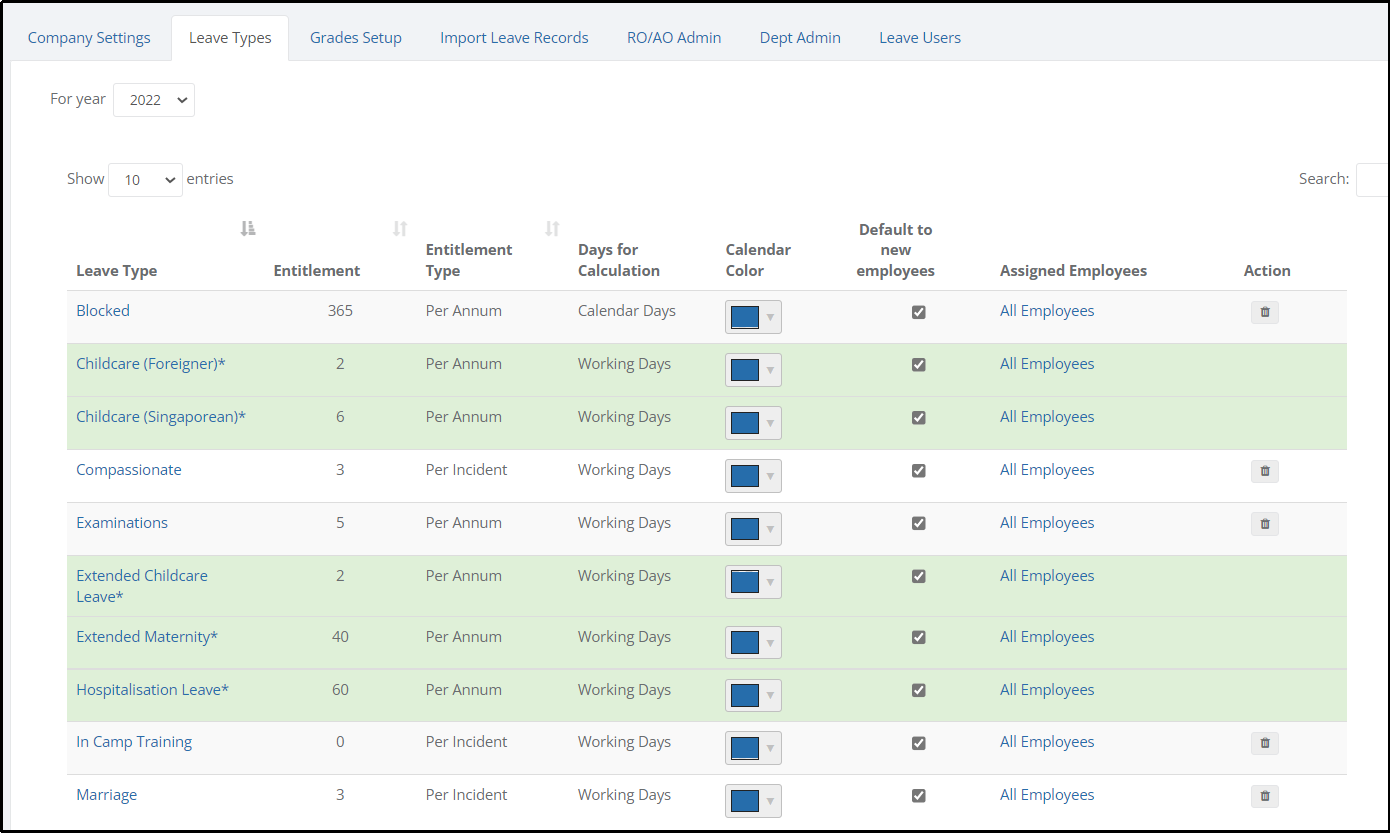
Task: Toggle default checkbox for Extended Childcare Leave
Action: coord(918,577)
